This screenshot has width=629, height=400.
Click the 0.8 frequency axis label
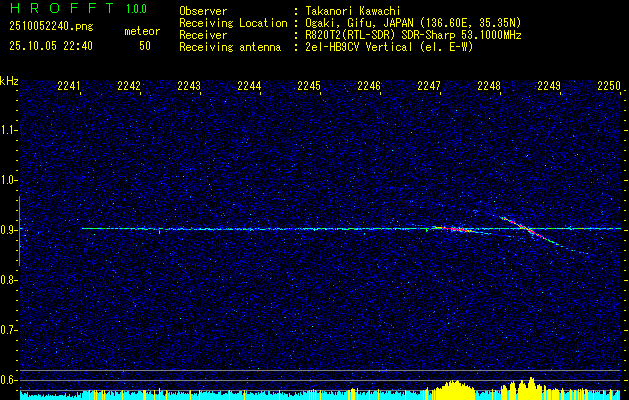click(x=8, y=280)
